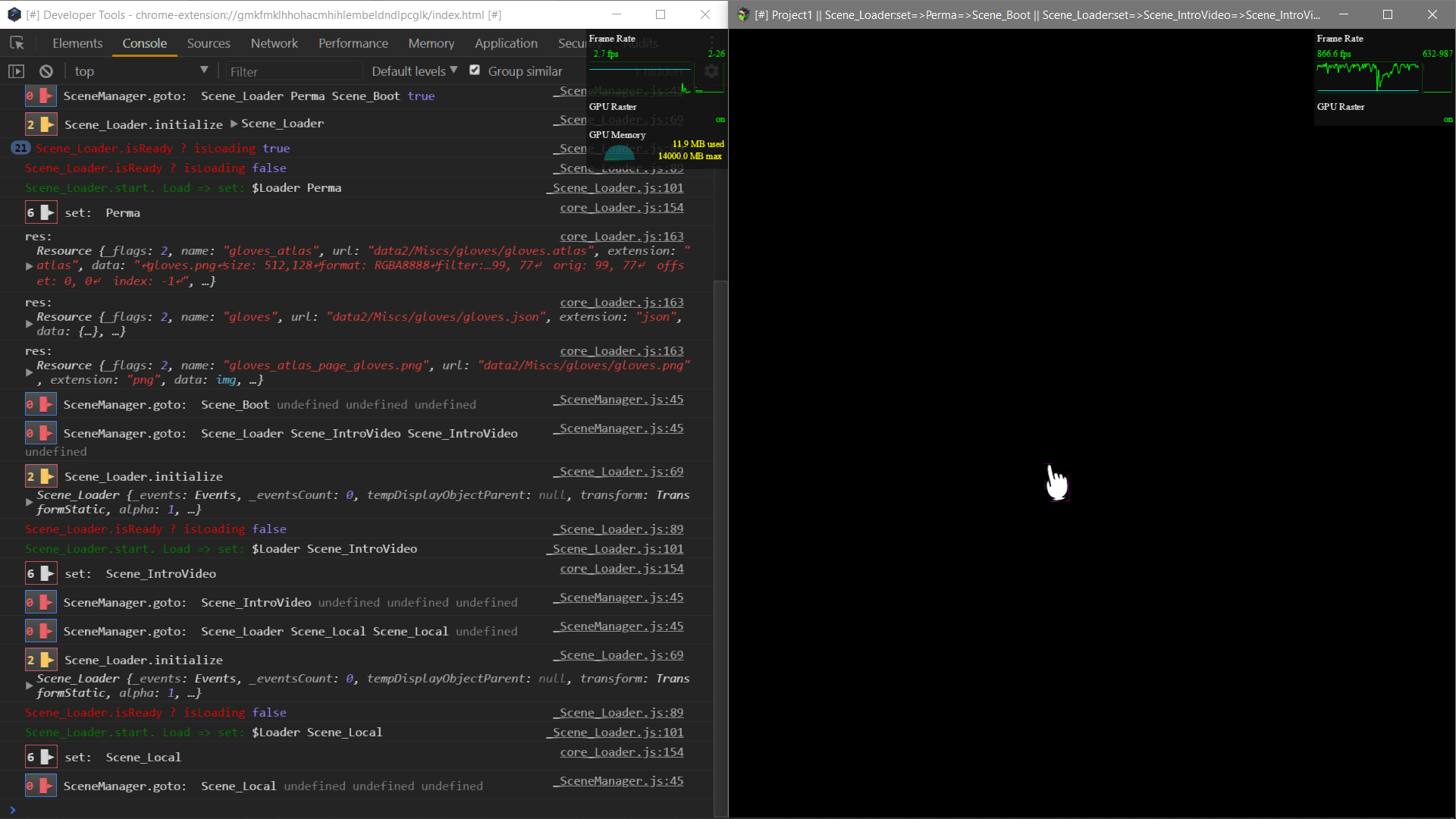The width and height of the screenshot is (1456, 819).
Task: Switch to the Network tab
Action: (275, 43)
